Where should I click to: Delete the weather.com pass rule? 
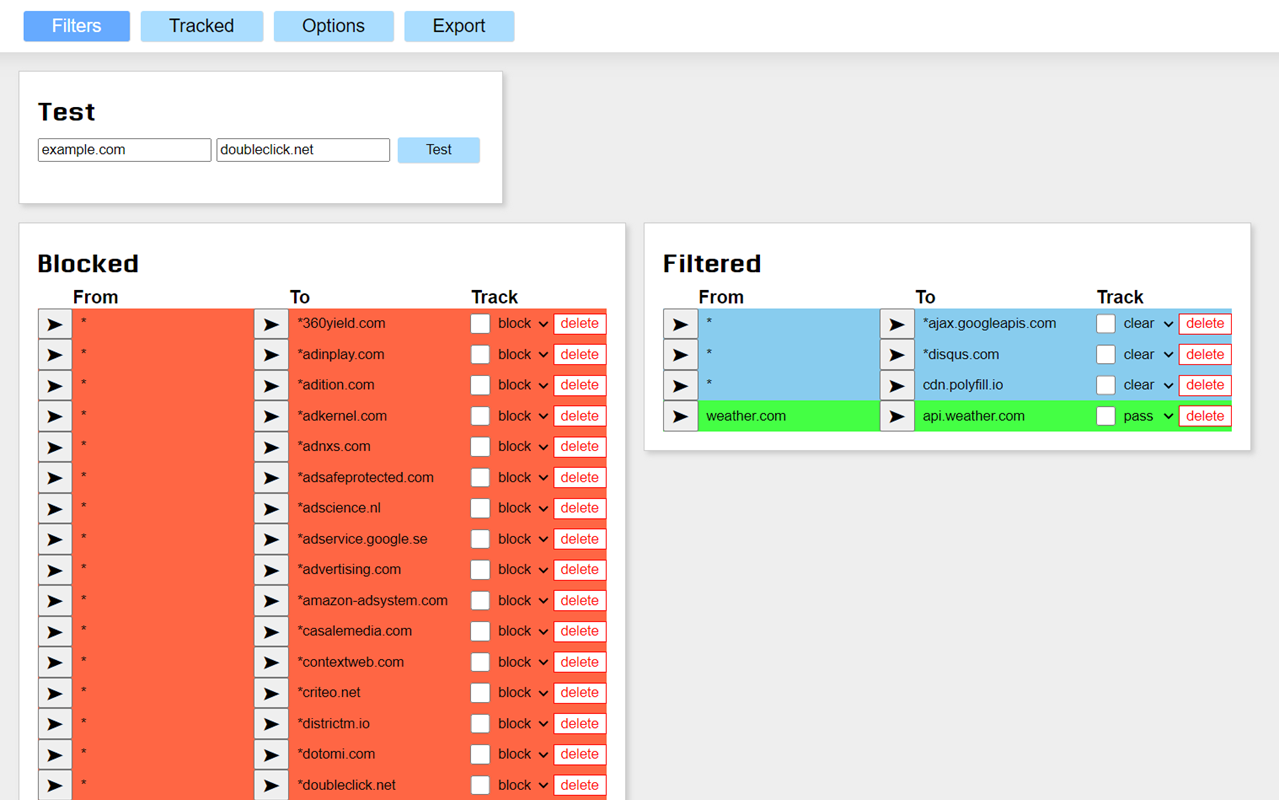click(x=1205, y=416)
